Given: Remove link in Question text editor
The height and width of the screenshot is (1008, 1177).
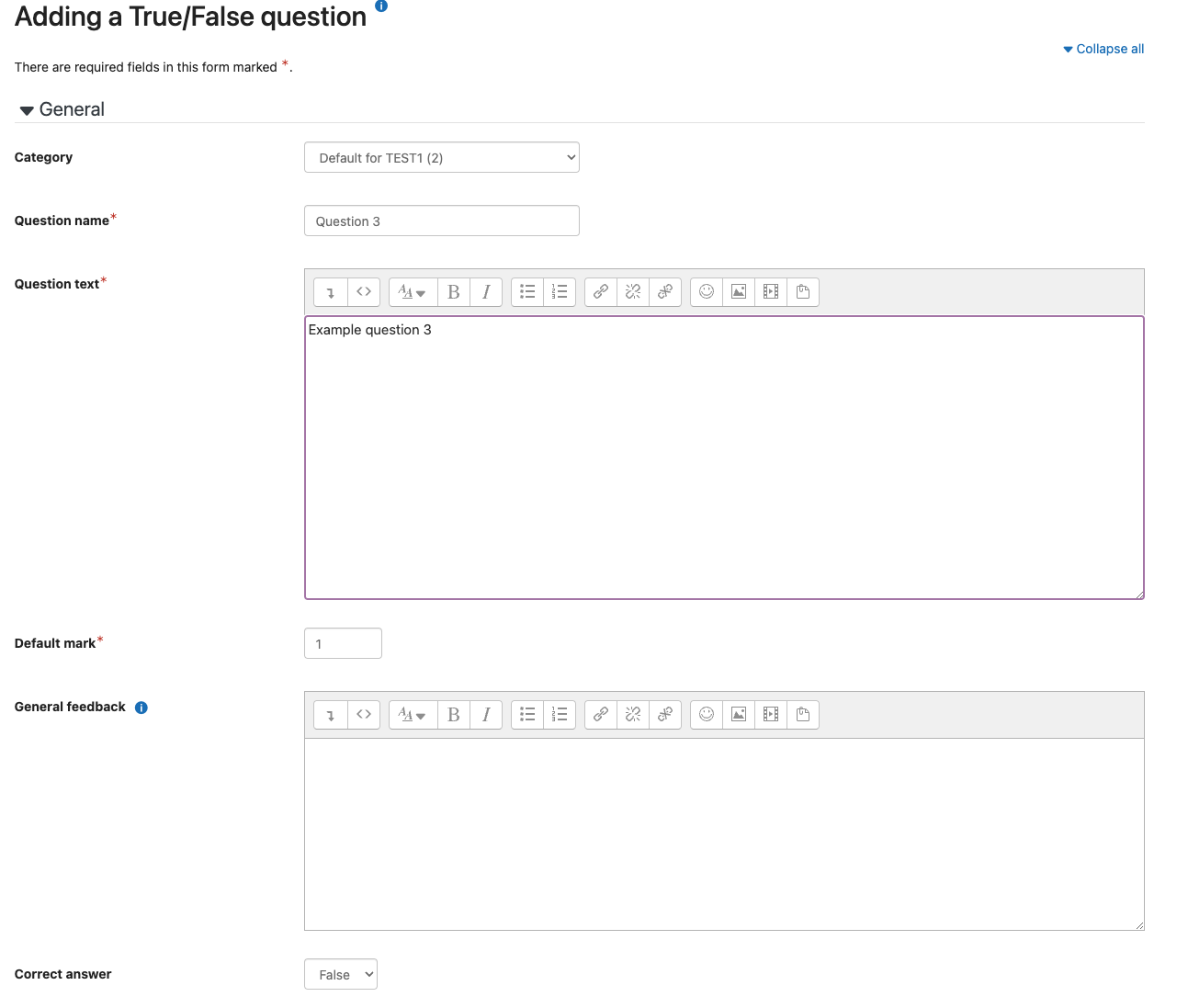Looking at the screenshot, I should tap(633, 292).
